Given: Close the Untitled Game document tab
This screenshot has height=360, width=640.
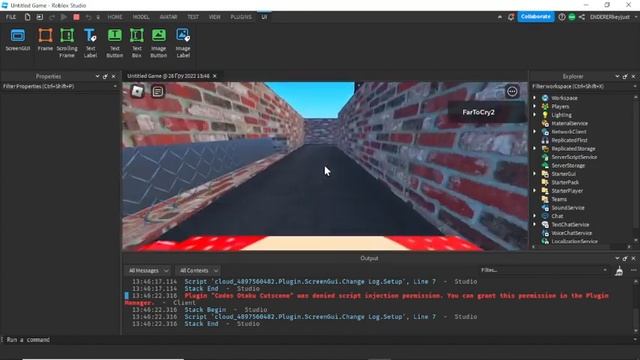Looking at the screenshot, I should pos(215,76).
